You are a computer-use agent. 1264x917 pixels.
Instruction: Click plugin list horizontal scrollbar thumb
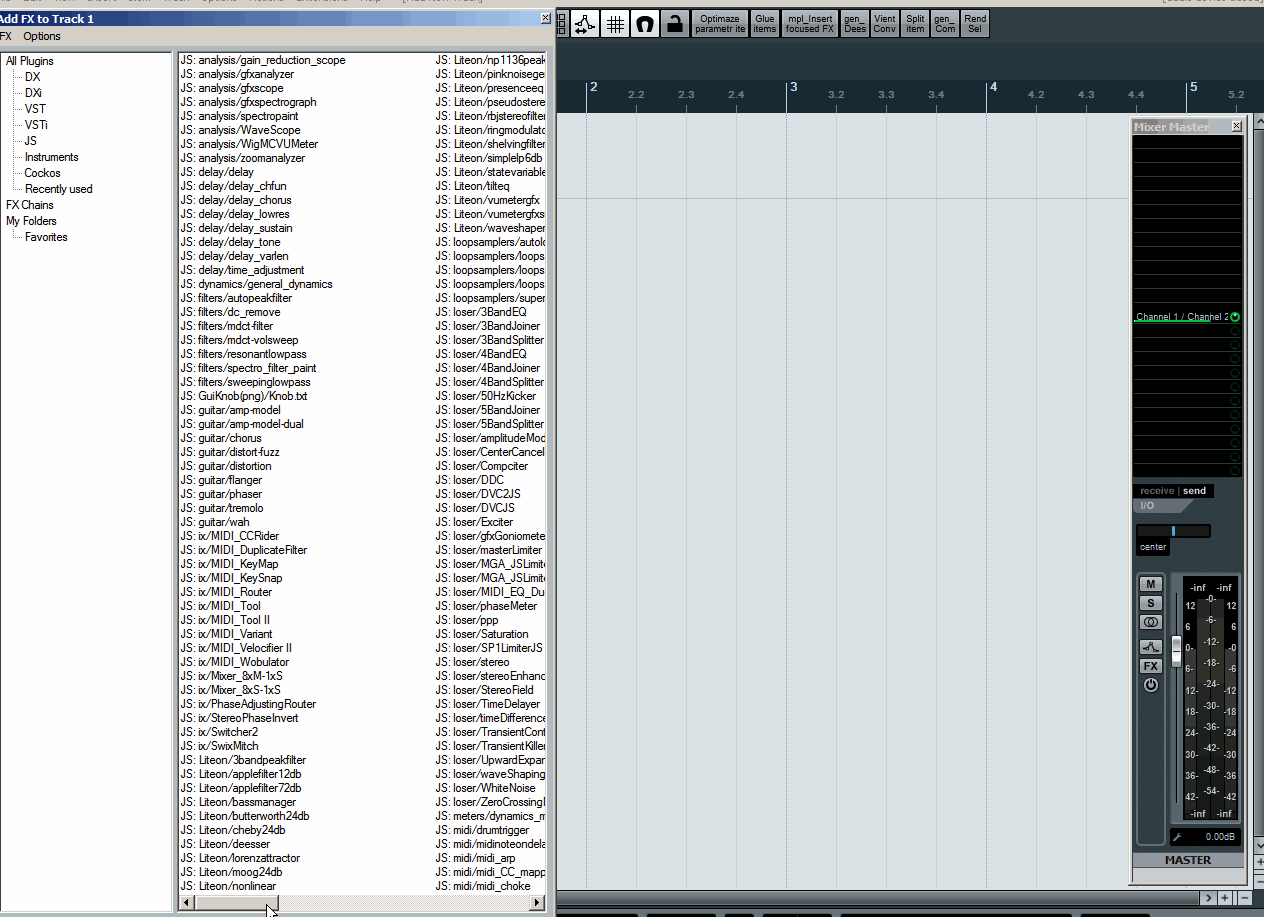(x=236, y=903)
